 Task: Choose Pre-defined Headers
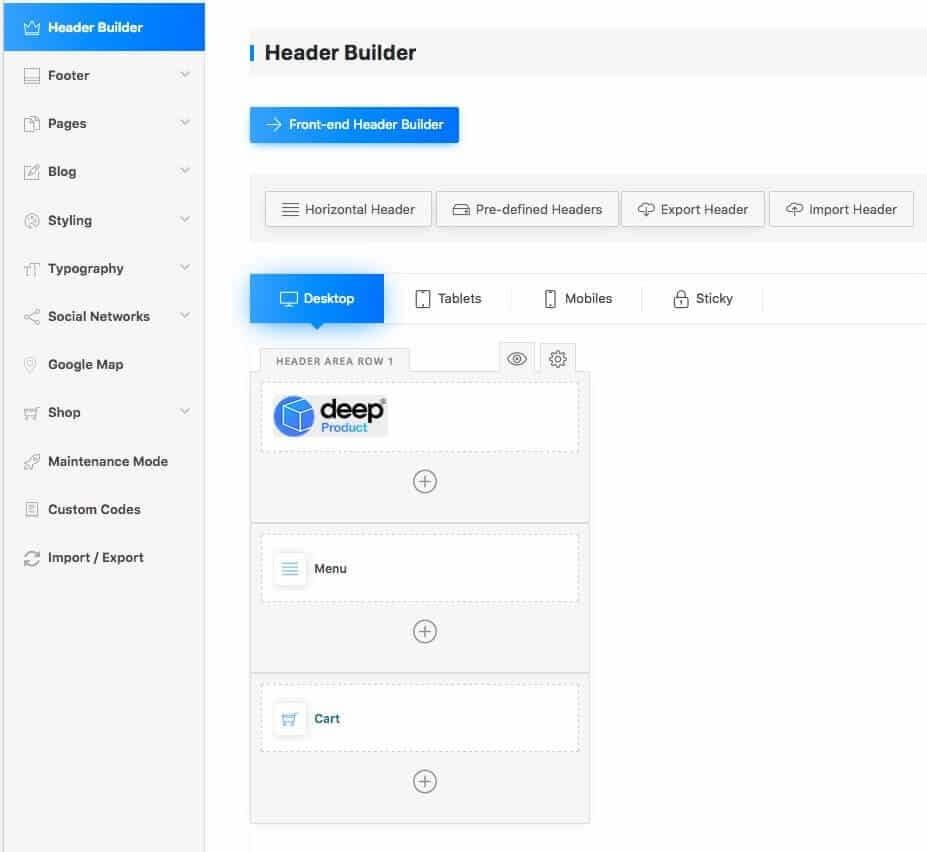(527, 210)
